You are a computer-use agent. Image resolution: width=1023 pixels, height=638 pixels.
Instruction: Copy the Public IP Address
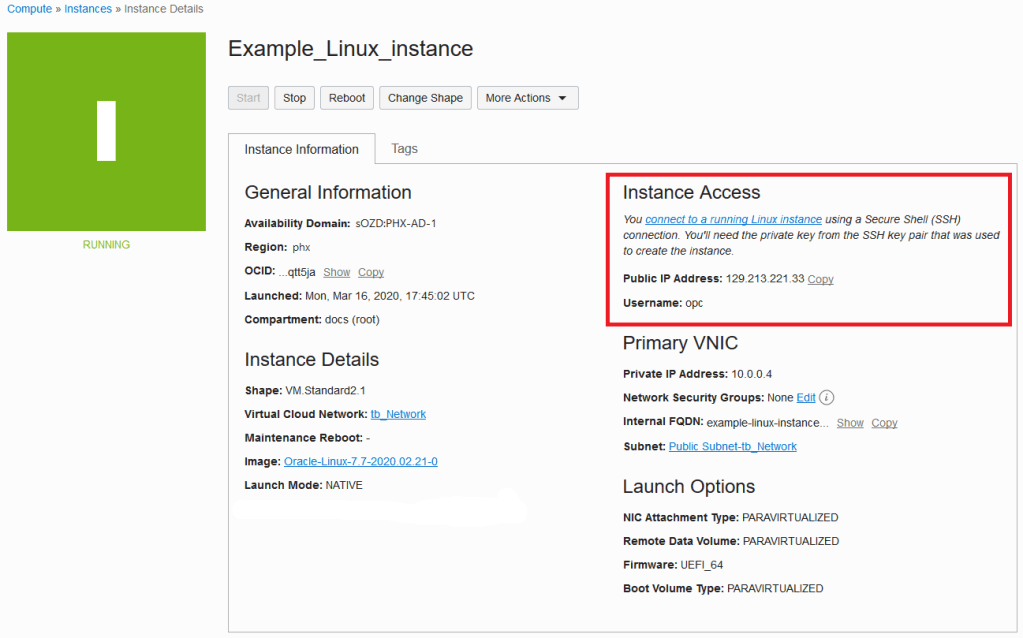[820, 279]
